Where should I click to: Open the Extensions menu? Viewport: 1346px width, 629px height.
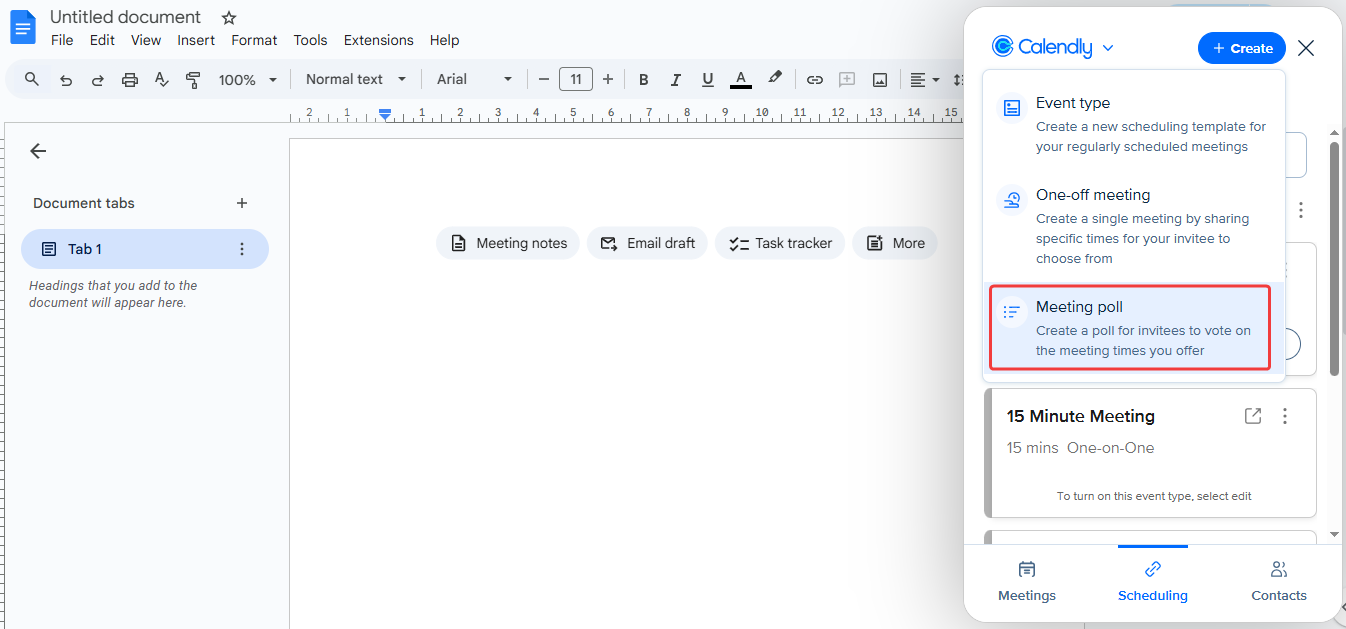(x=378, y=40)
